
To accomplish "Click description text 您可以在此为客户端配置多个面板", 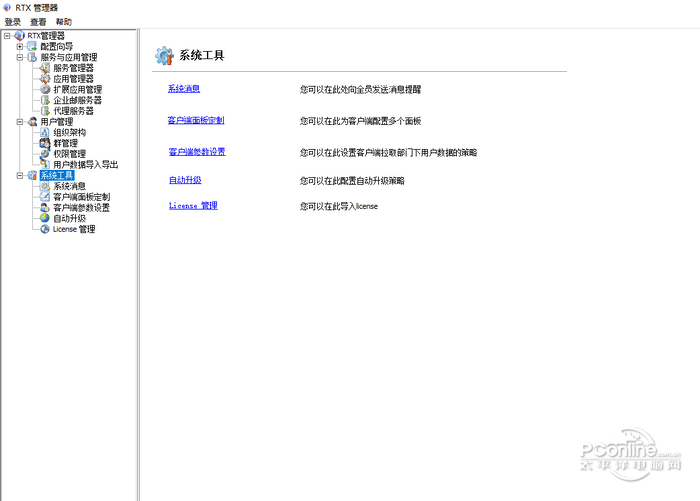I will click(360, 121).
